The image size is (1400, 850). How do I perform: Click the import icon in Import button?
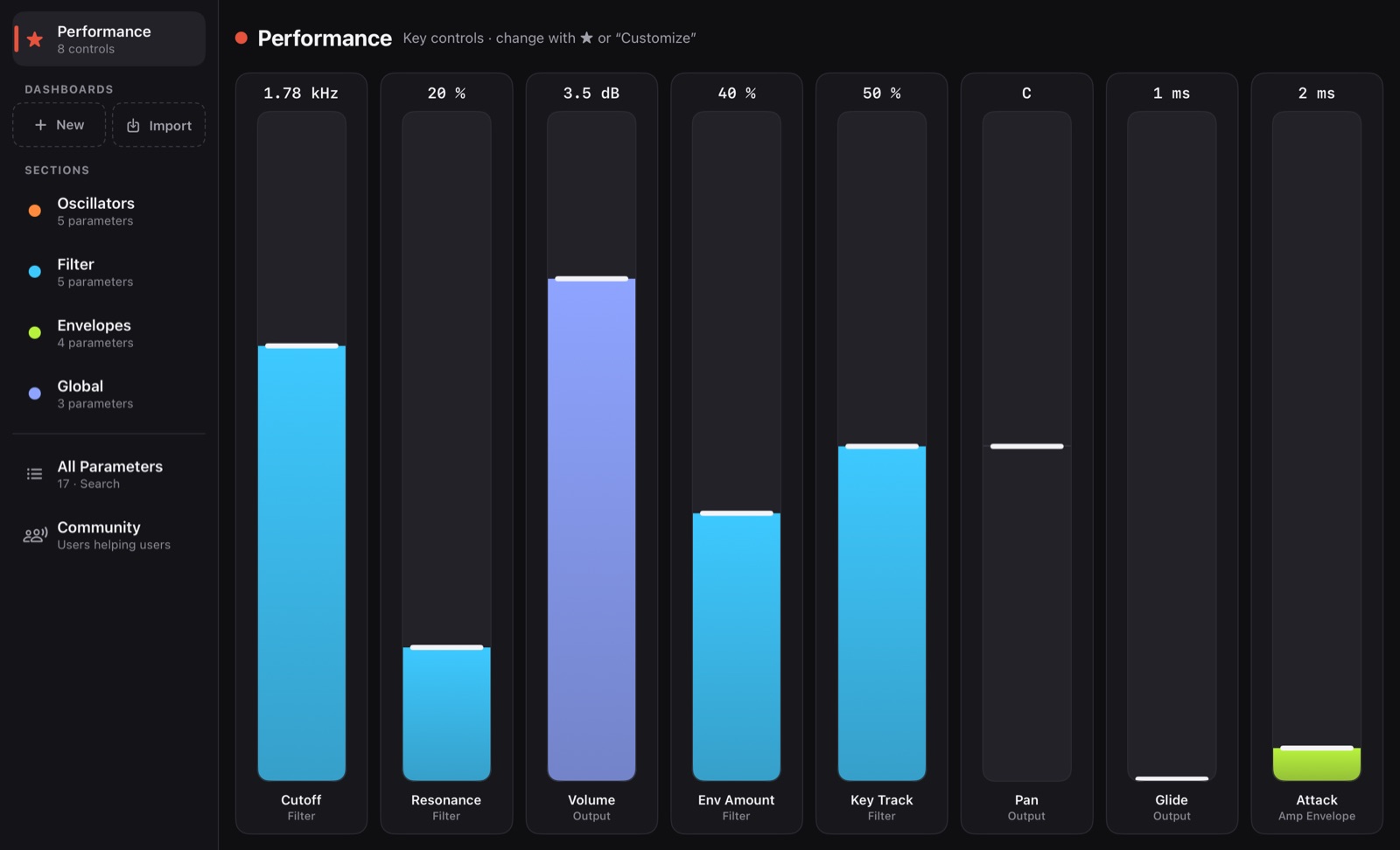coord(133,126)
